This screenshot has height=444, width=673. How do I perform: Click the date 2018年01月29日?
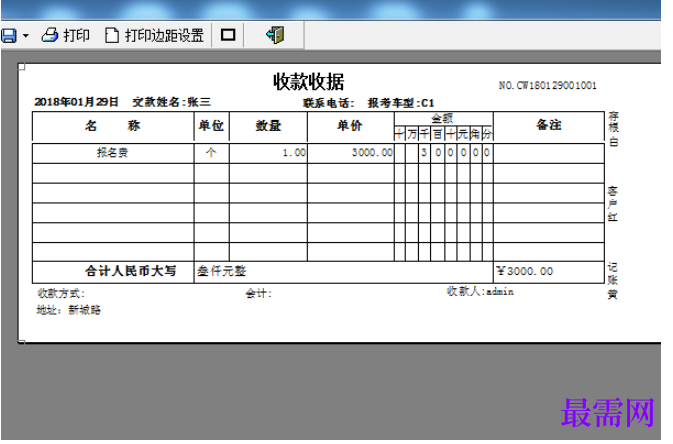point(76,102)
